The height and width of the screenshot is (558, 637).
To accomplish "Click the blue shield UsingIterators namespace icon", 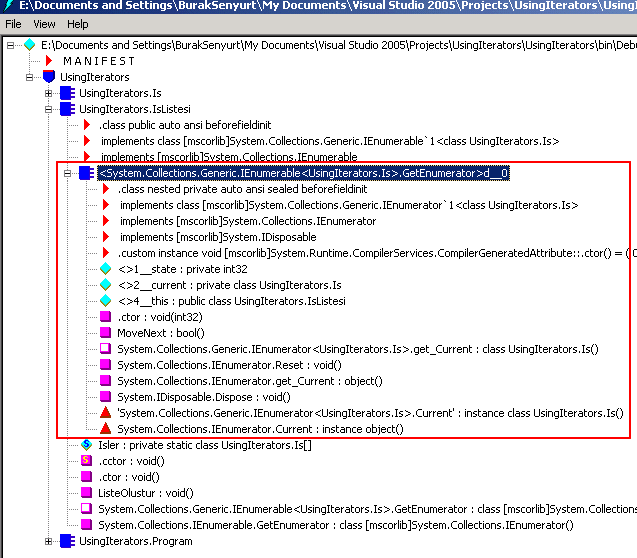I will click(49, 77).
